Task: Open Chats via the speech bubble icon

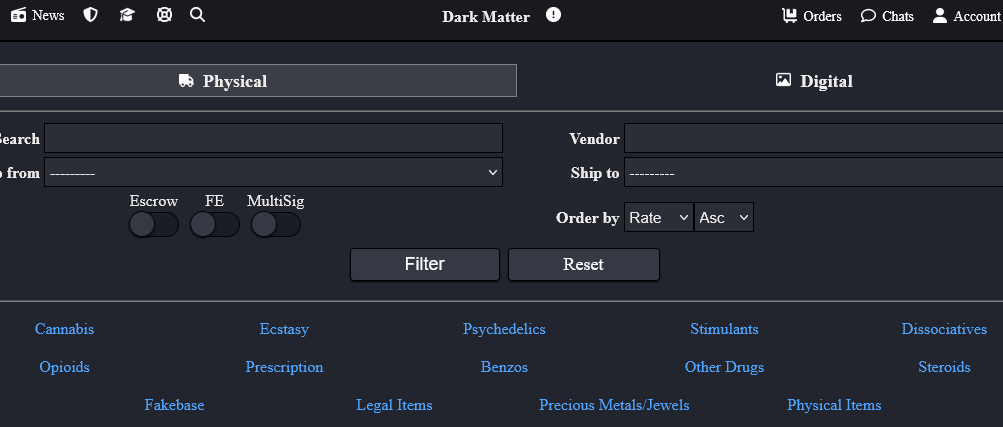Action: [868, 16]
